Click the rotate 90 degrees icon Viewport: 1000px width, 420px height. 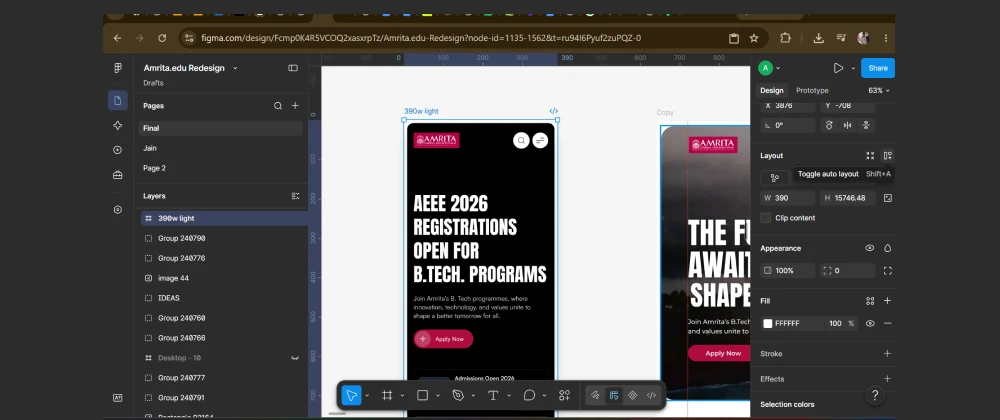(829, 125)
